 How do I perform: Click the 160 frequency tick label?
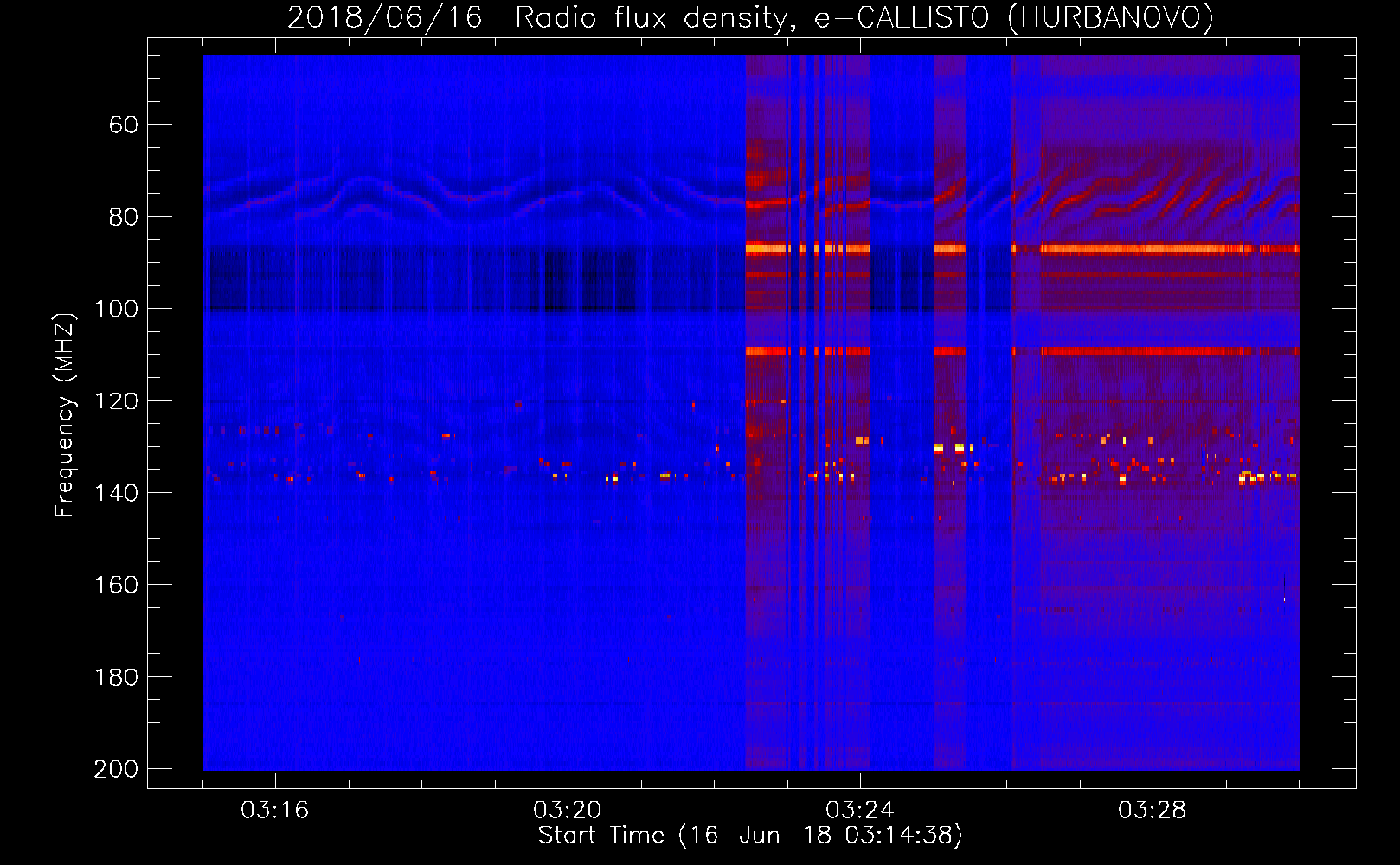click(116, 586)
